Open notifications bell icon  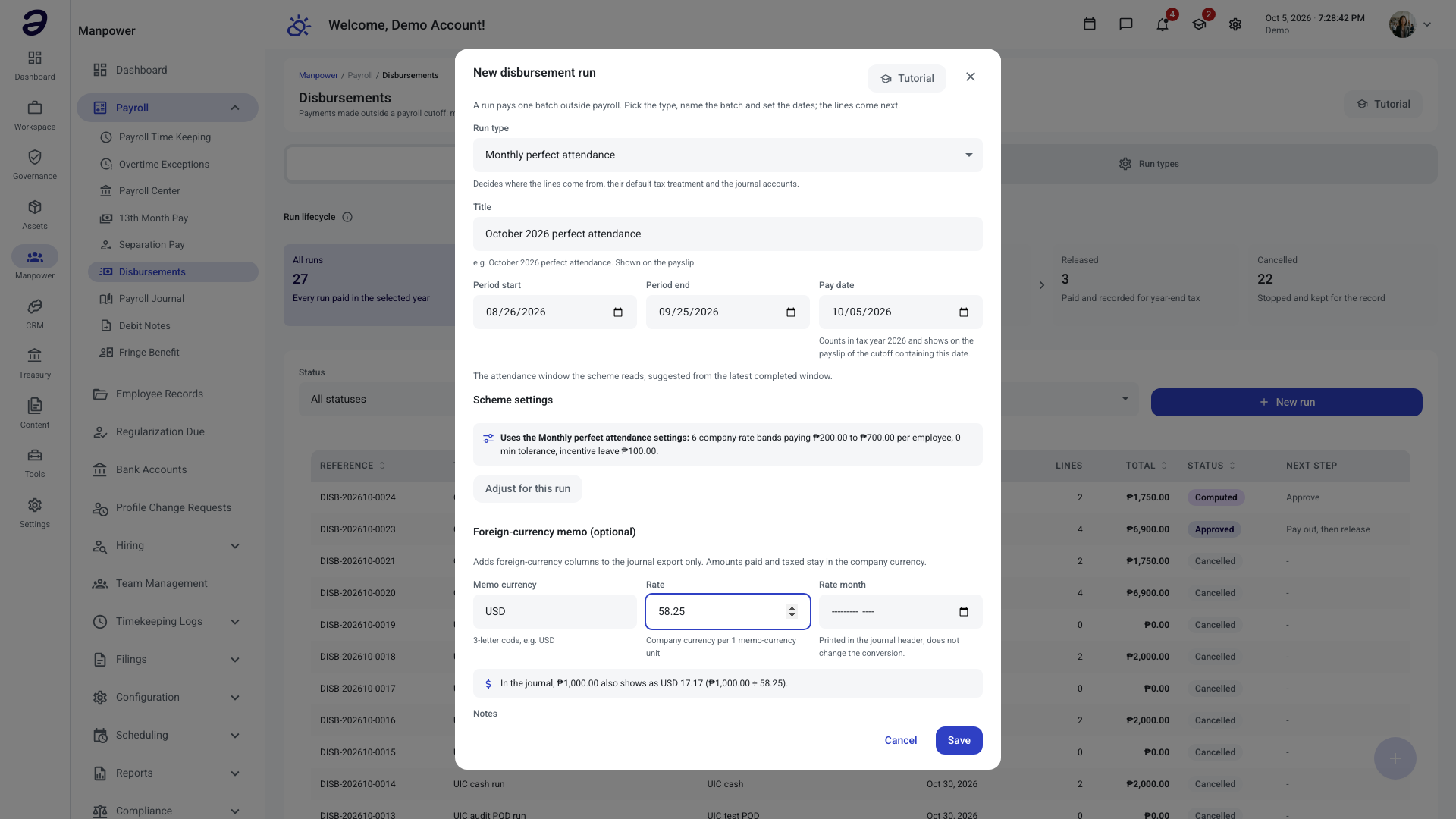pyautogui.click(x=1163, y=24)
